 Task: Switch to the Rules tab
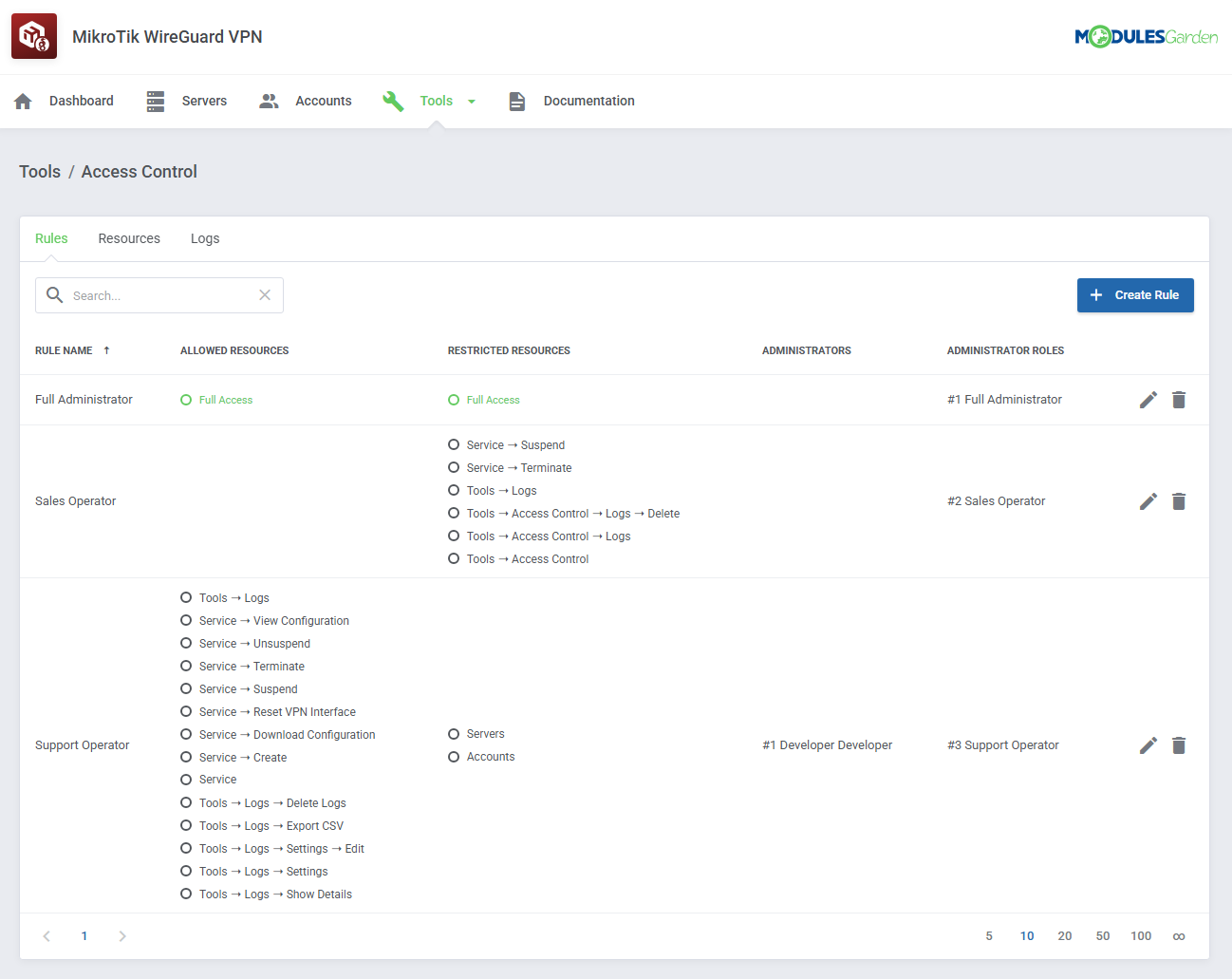51,238
